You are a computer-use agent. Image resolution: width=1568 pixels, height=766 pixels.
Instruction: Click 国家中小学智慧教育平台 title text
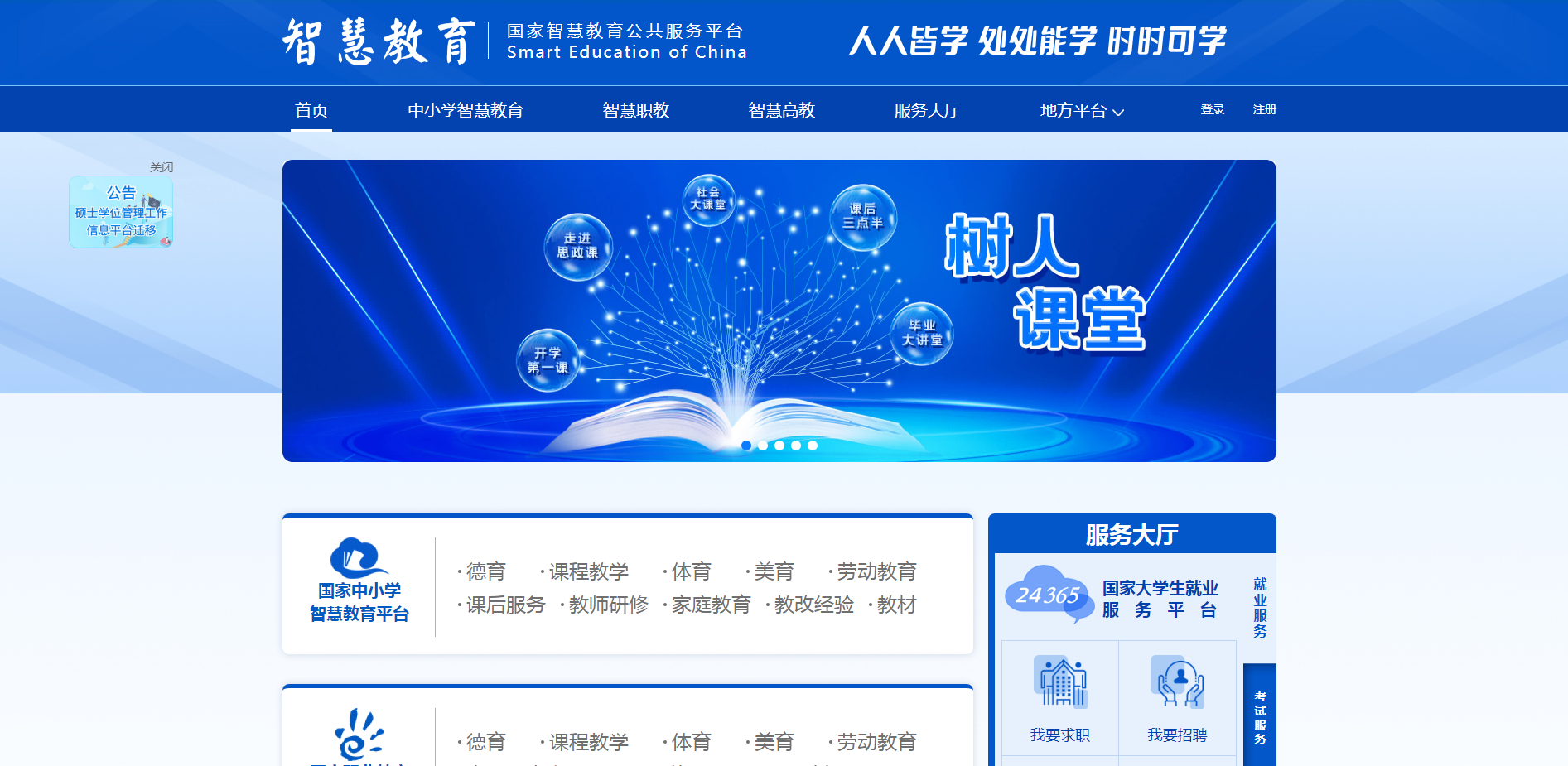tap(359, 602)
